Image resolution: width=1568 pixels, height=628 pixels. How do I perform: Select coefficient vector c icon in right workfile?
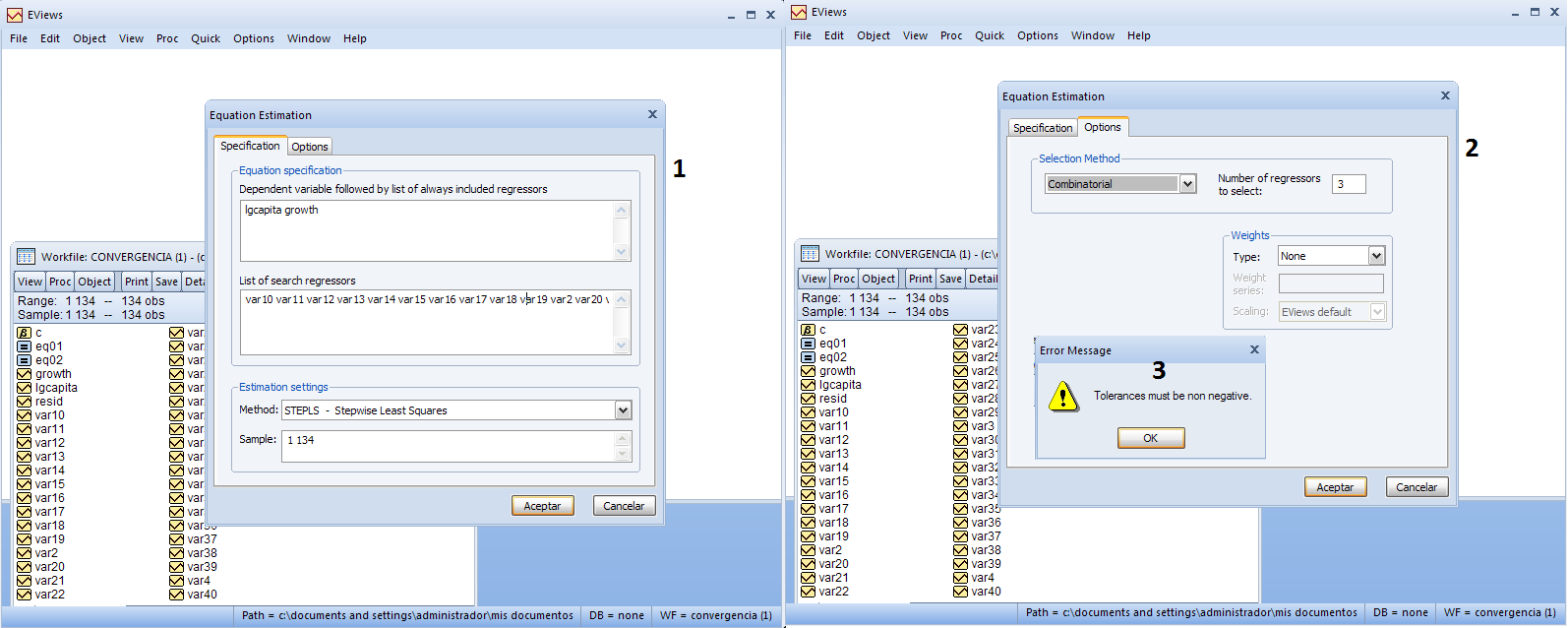(808, 330)
